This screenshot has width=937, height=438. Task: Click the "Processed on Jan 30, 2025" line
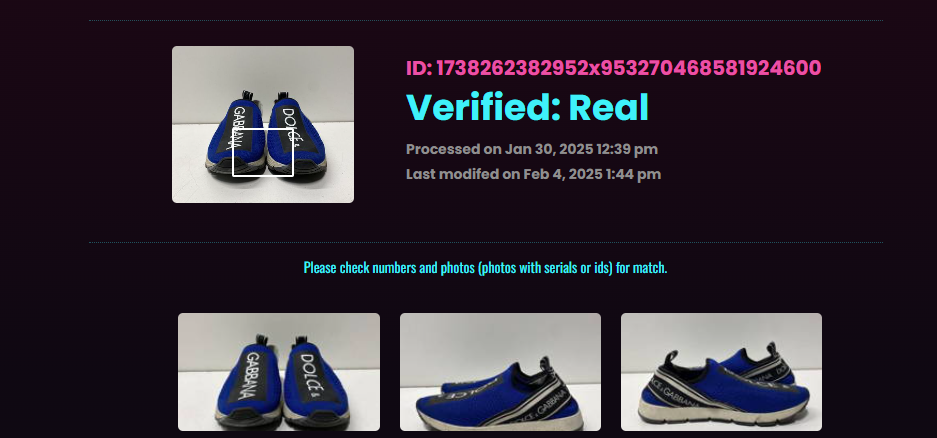pyautogui.click(x=532, y=149)
